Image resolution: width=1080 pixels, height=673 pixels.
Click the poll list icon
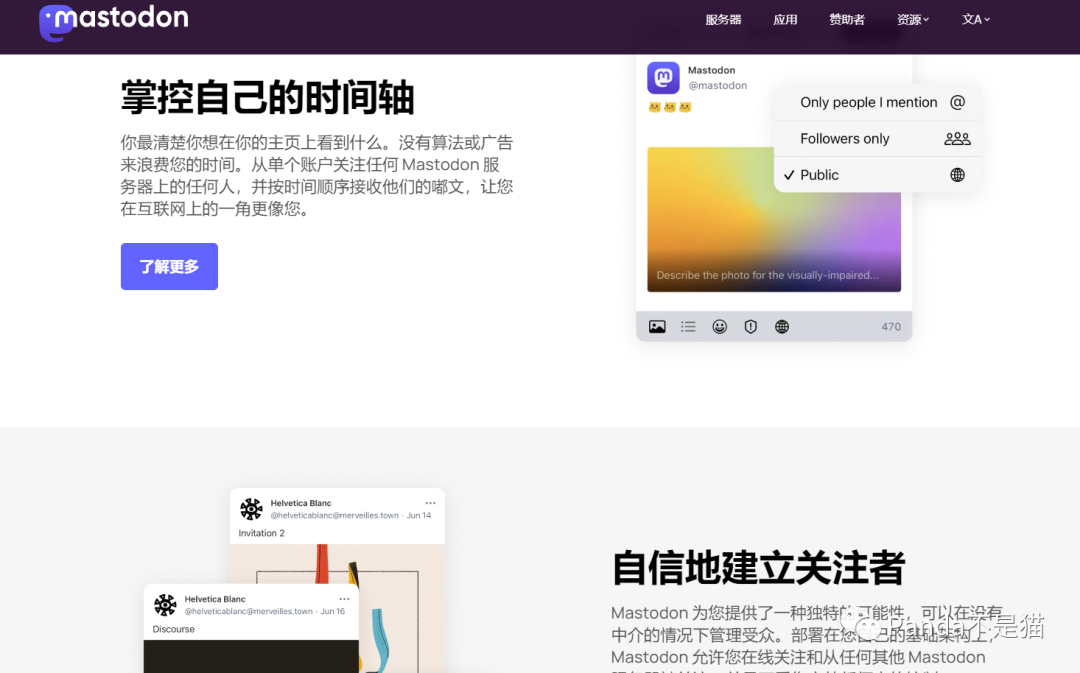688,327
